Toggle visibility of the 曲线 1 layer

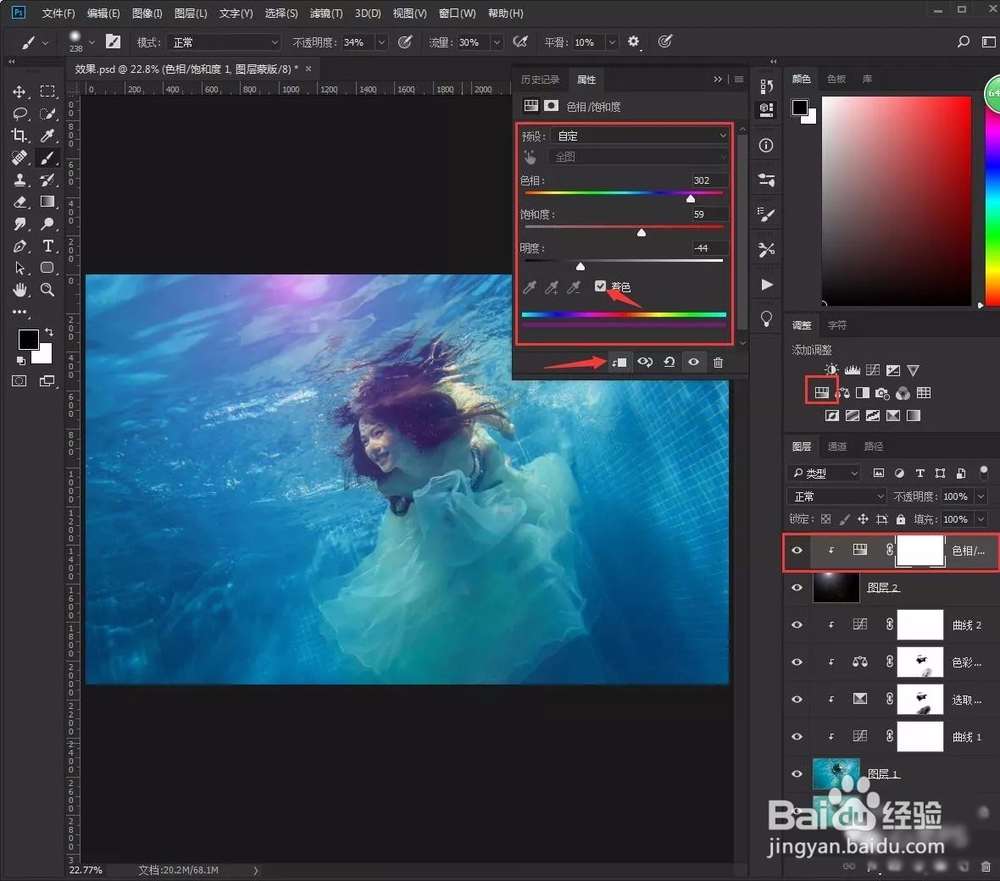click(797, 737)
